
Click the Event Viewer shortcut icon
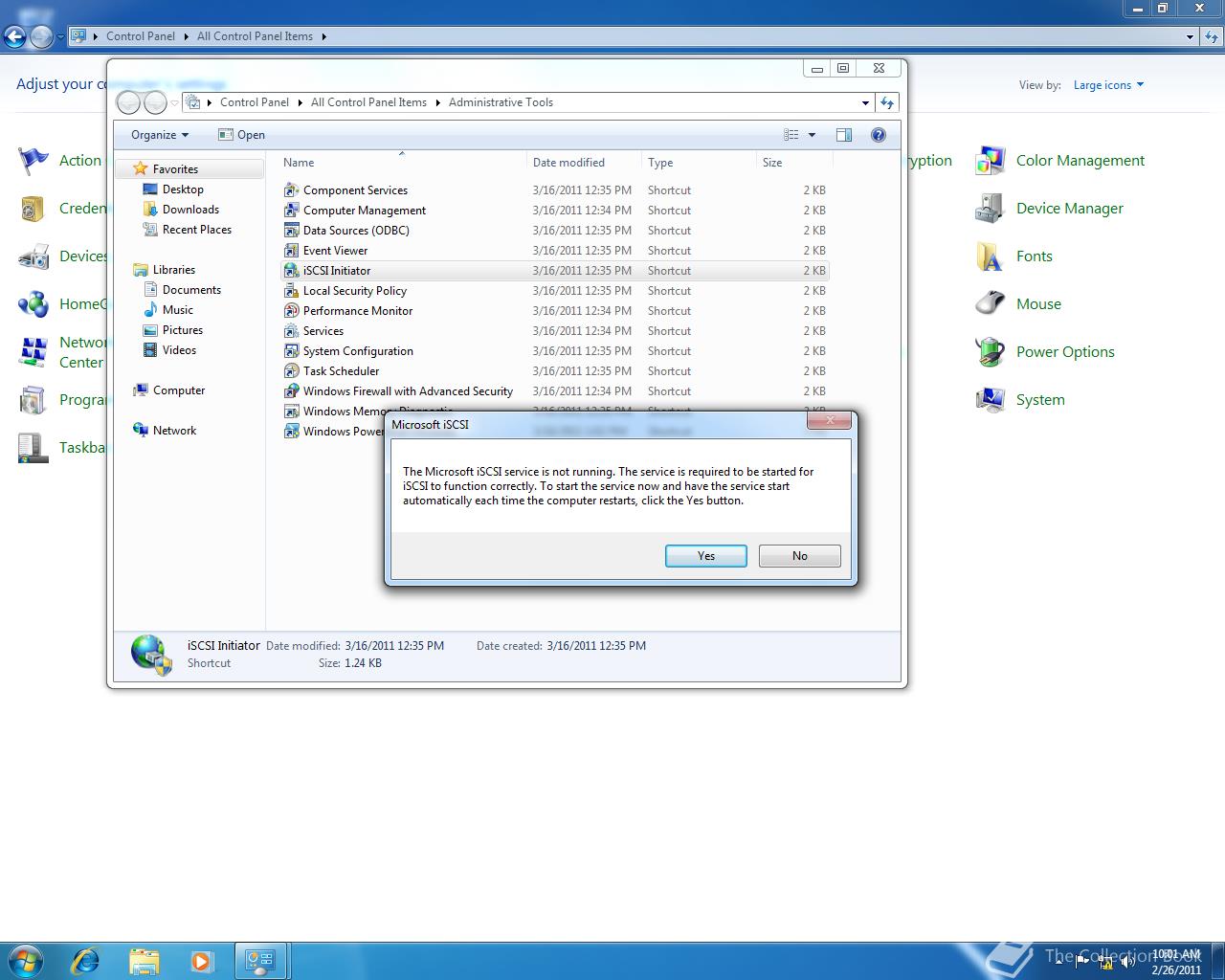click(291, 251)
